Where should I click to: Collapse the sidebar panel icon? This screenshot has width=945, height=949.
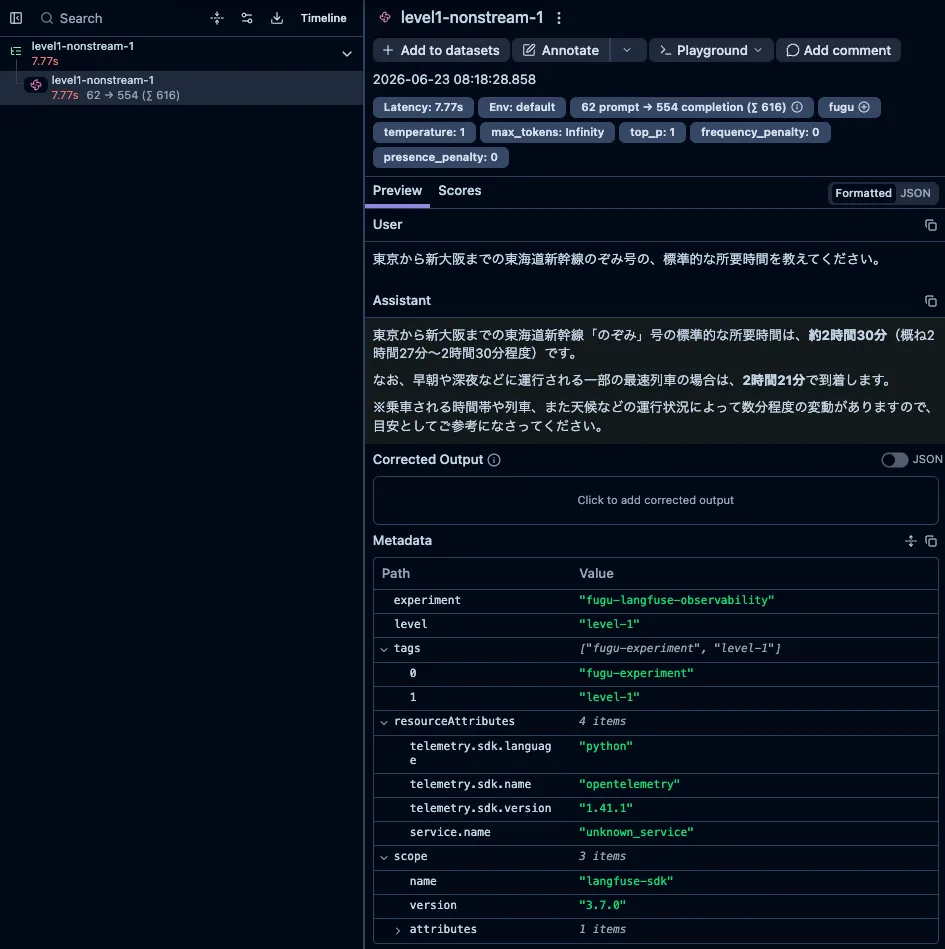pos(16,18)
